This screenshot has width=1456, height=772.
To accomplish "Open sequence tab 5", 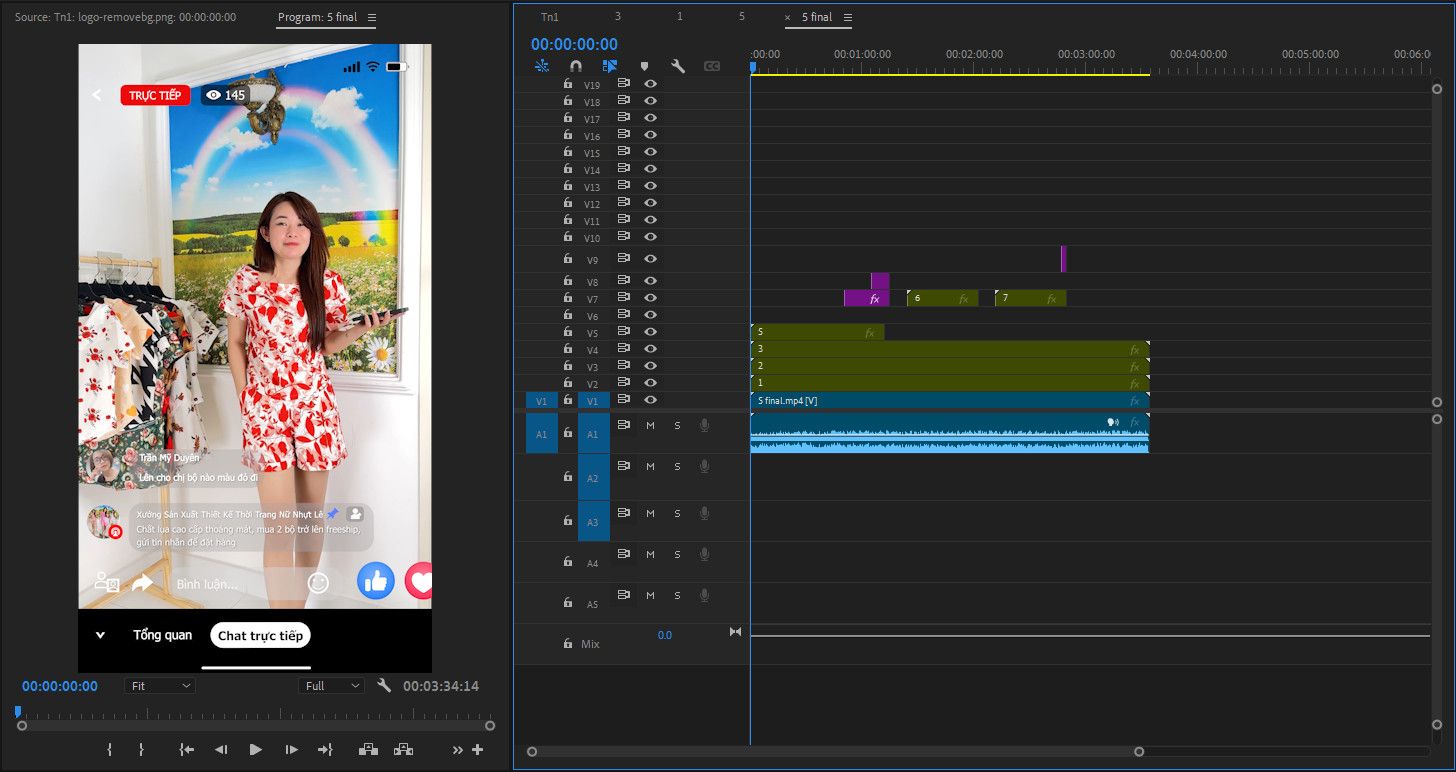I will click(741, 17).
